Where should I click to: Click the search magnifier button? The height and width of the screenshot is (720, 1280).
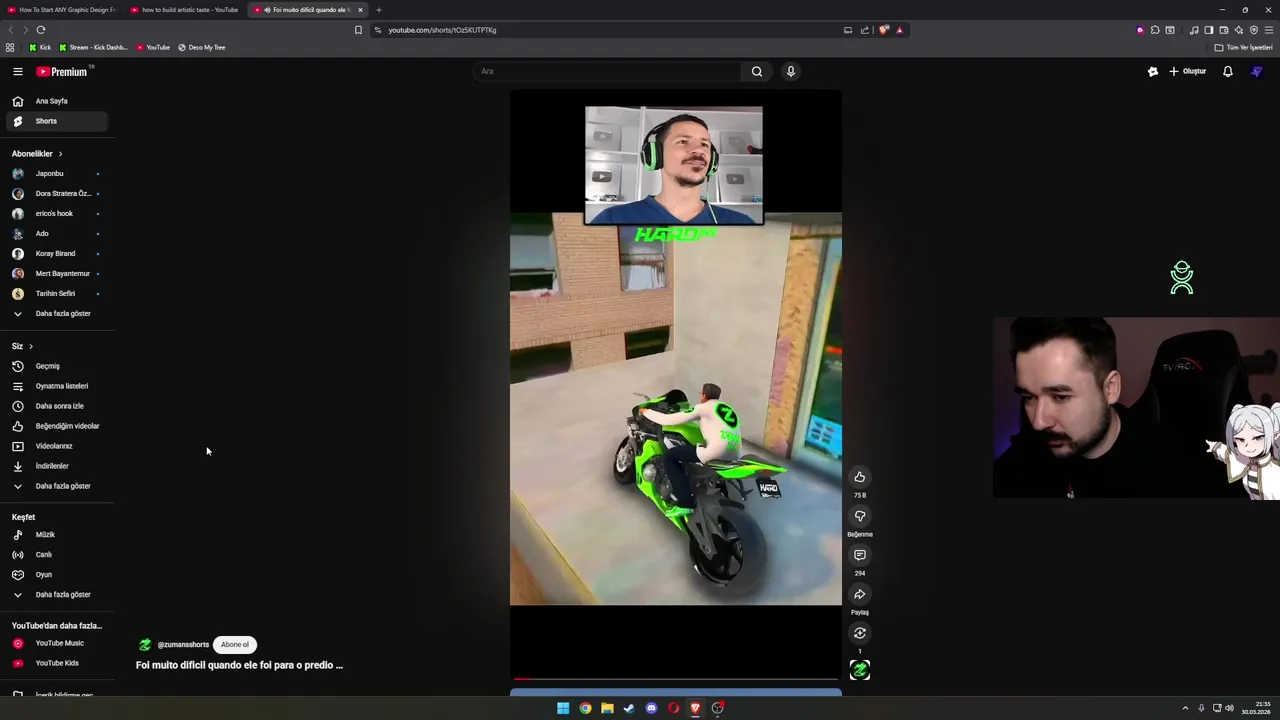757,71
